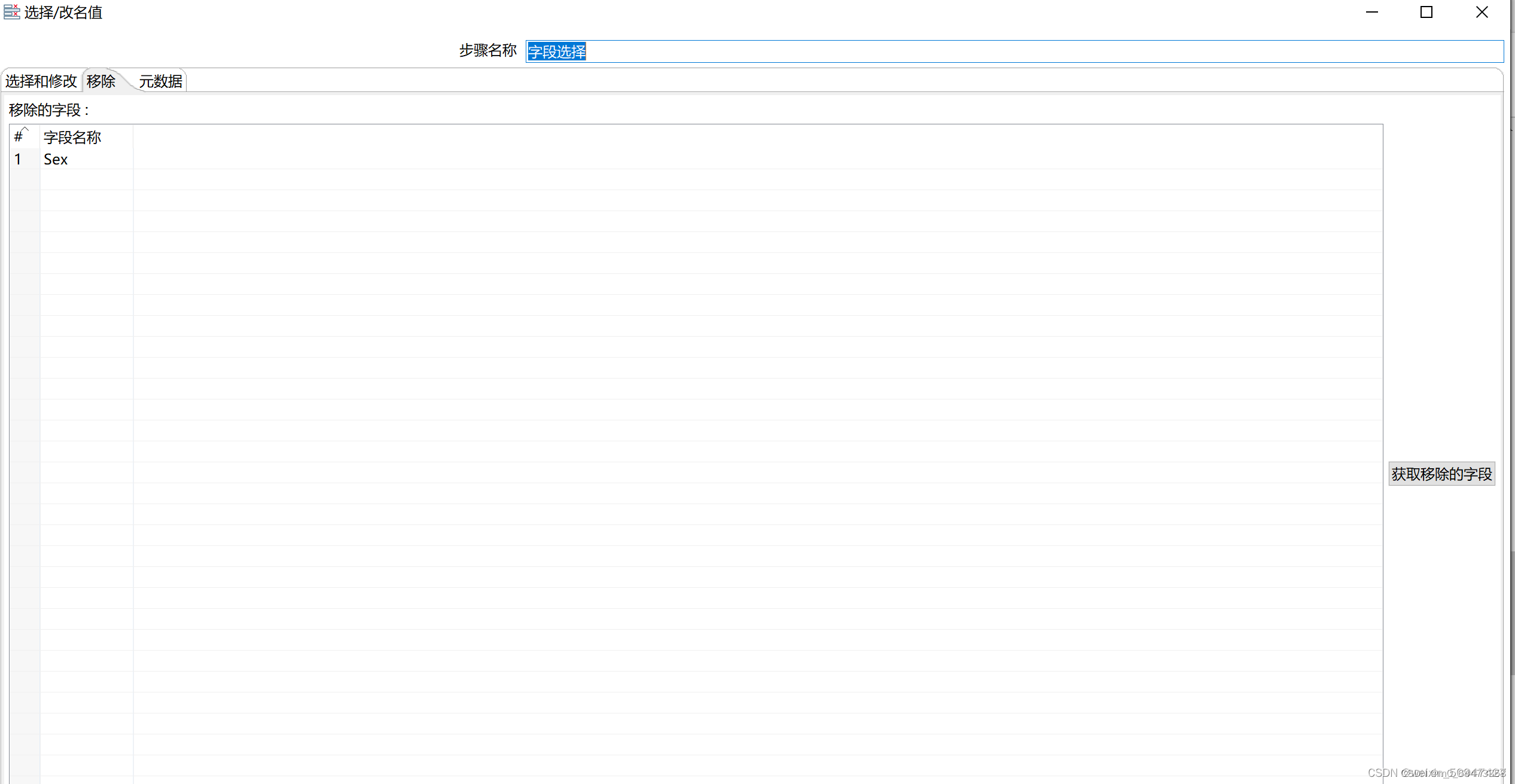Sort by the # column header
The image size is (1515, 784).
pos(19,138)
